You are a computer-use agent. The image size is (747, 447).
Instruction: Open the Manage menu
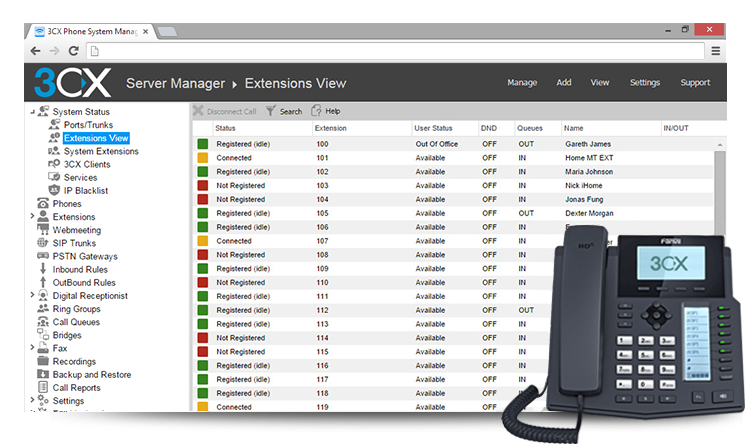[522, 82]
